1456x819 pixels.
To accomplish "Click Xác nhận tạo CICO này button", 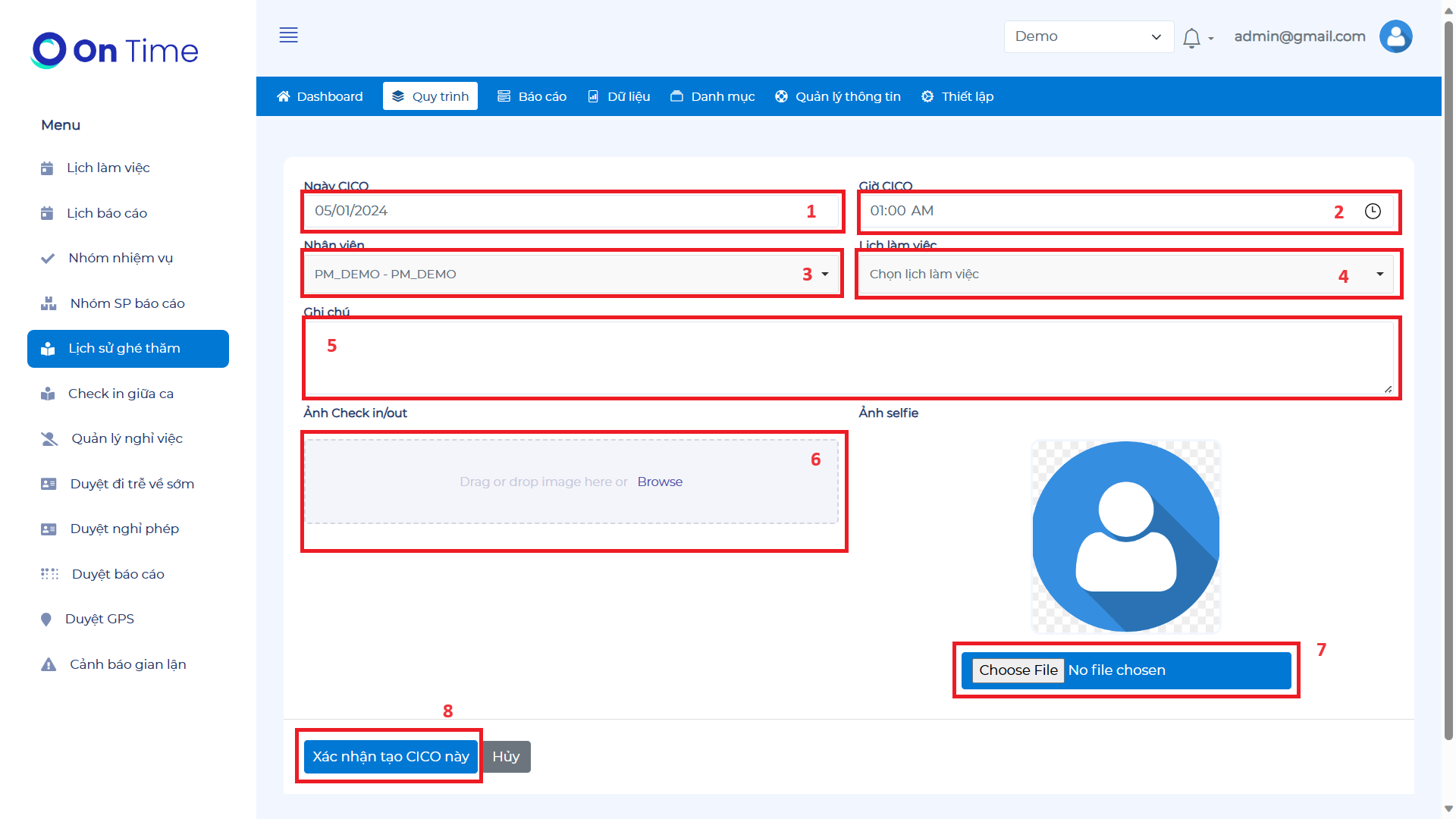I will click(391, 757).
